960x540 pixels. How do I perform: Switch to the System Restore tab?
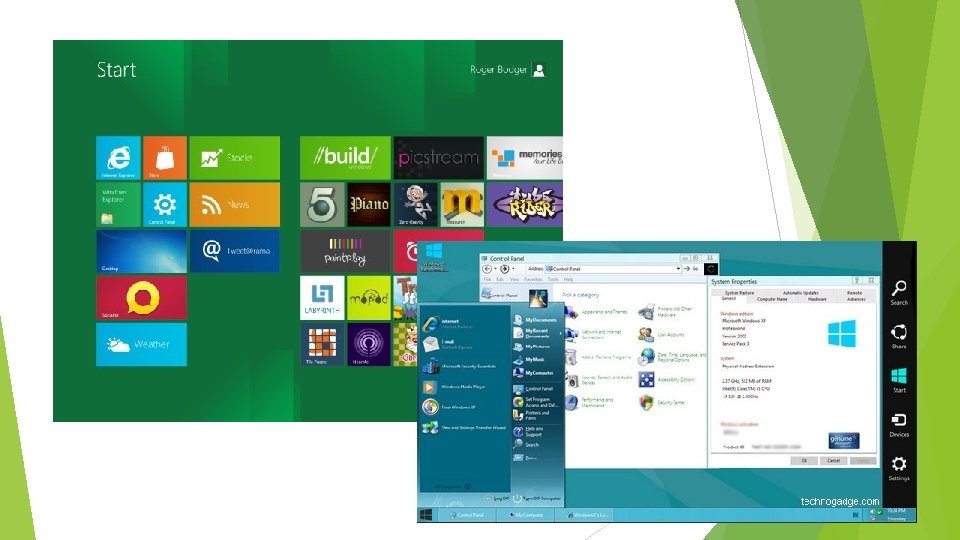pos(739,293)
